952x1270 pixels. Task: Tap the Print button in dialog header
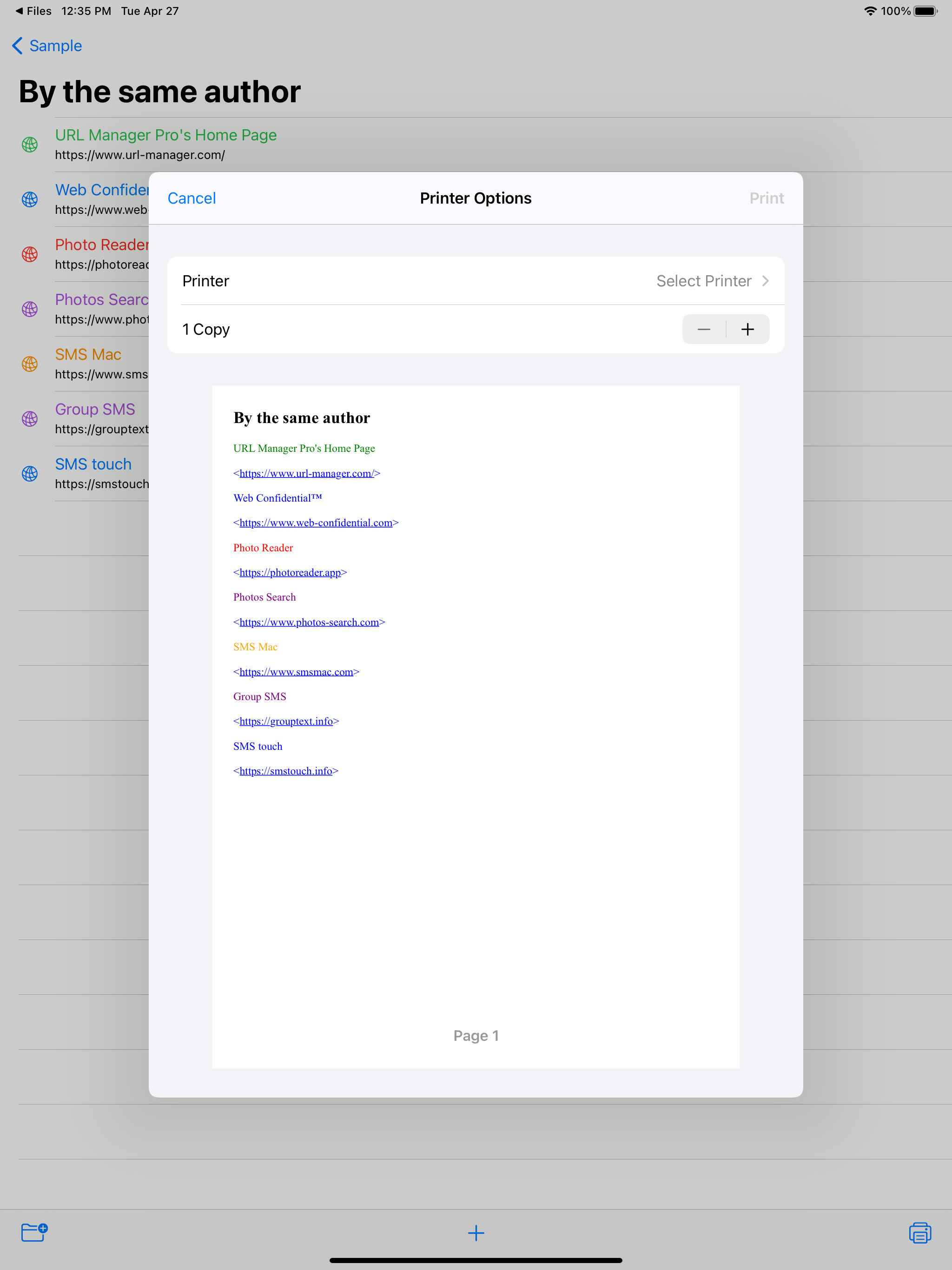tap(767, 198)
